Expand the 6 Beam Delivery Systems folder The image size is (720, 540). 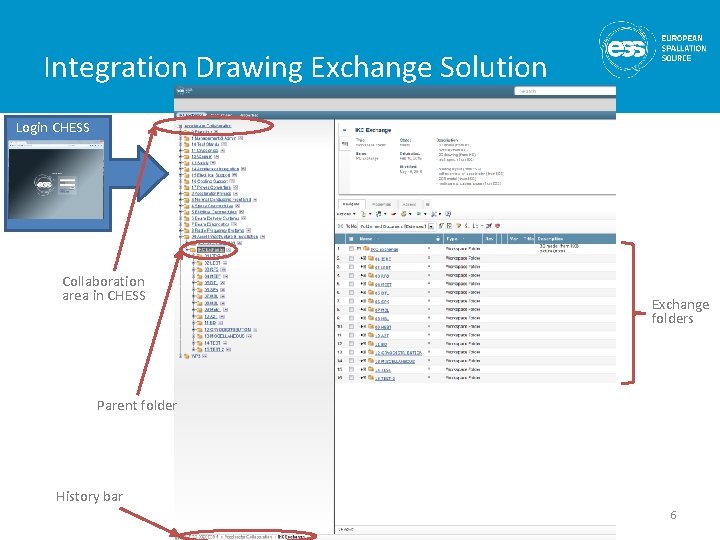[181, 218]
